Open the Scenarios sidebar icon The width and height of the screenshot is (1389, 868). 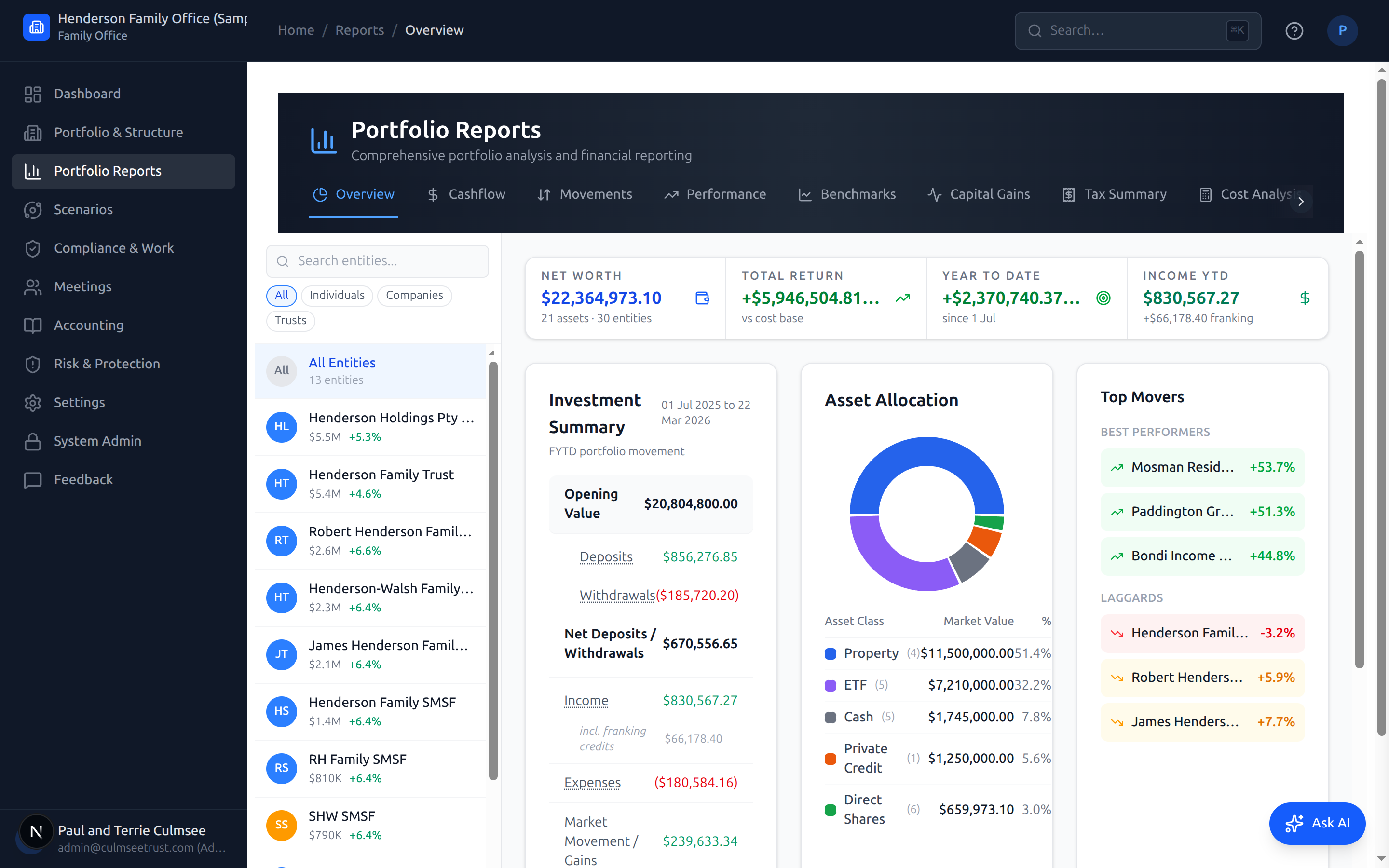click(x=33, y=210)
